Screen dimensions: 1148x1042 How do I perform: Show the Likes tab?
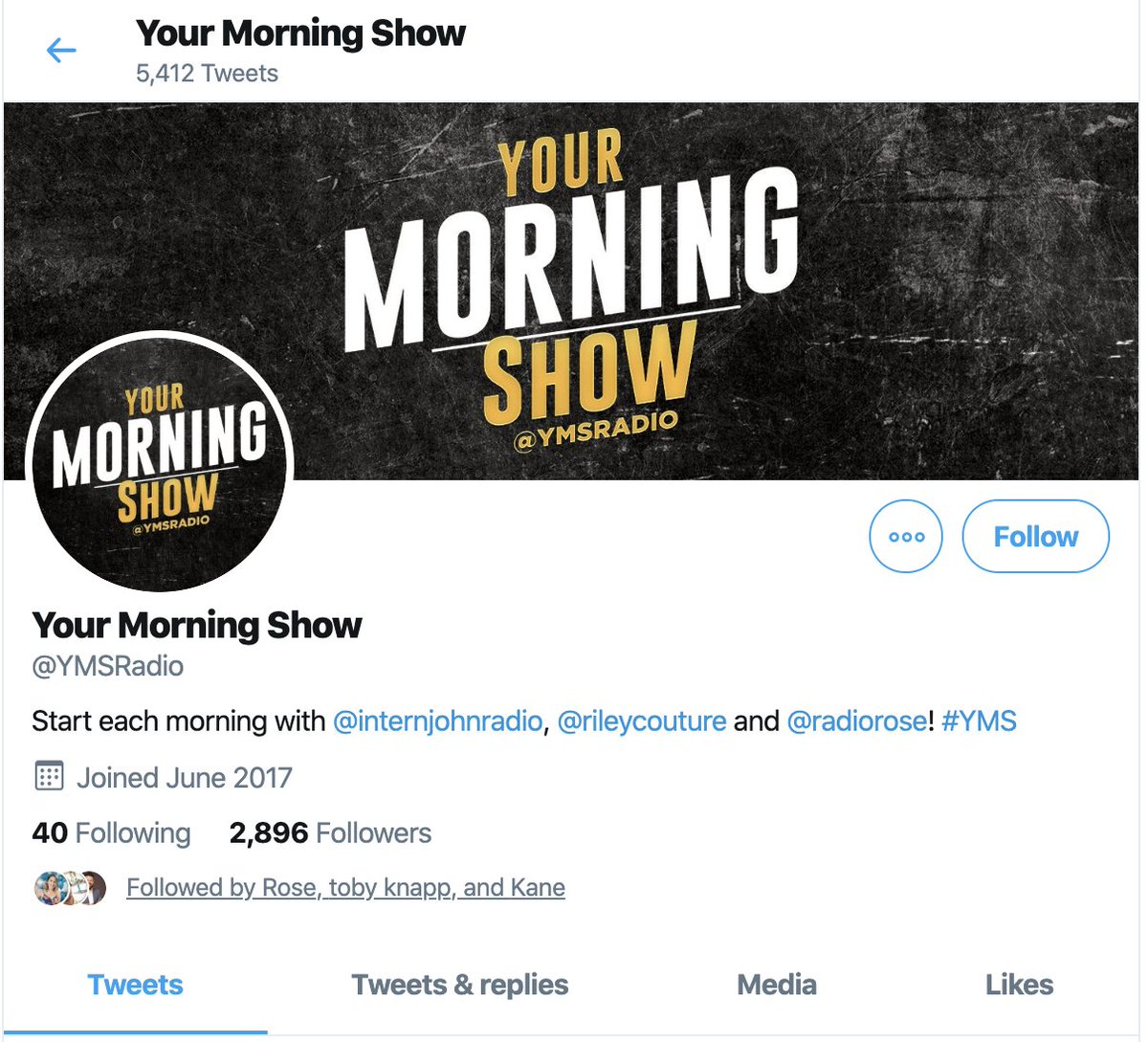[1019, 985]
